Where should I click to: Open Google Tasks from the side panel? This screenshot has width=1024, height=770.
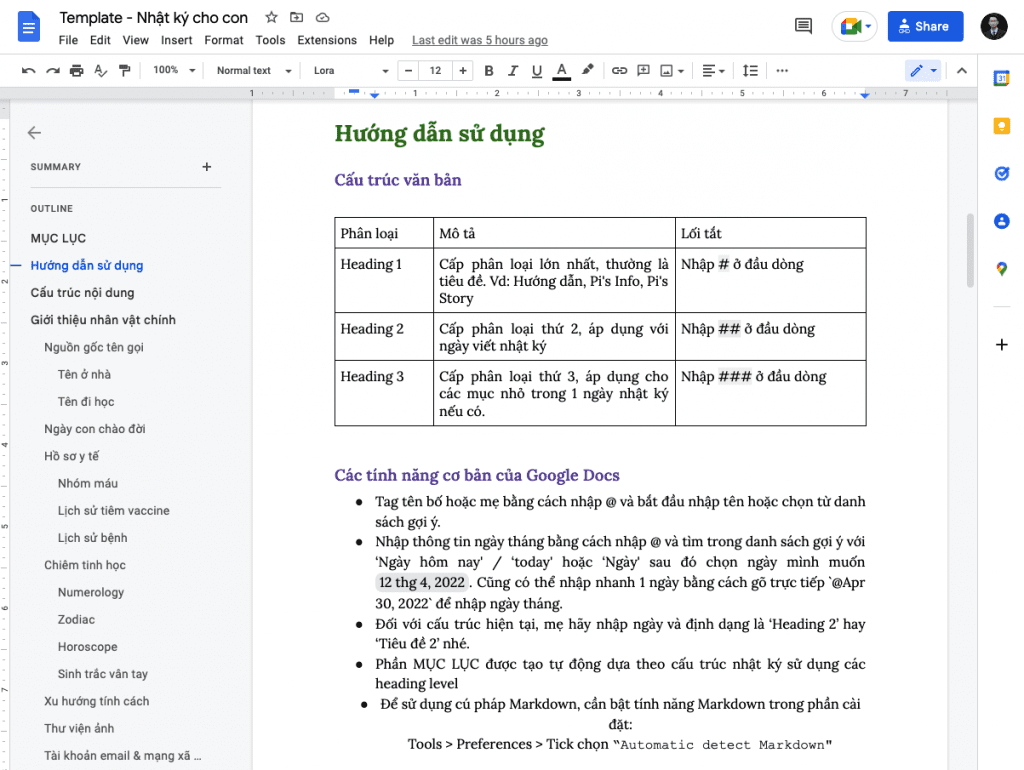point(1002,173)
